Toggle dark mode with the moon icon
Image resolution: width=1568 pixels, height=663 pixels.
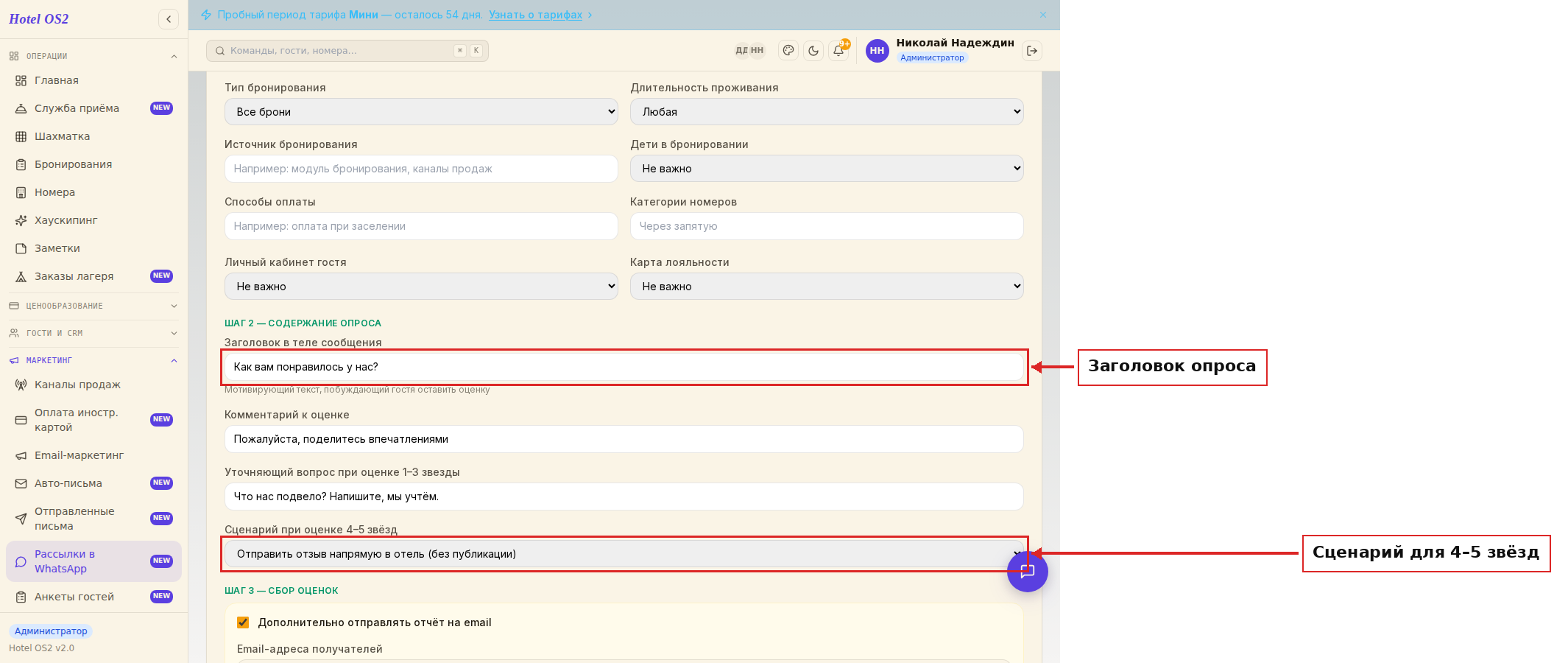tap(813, 50)
